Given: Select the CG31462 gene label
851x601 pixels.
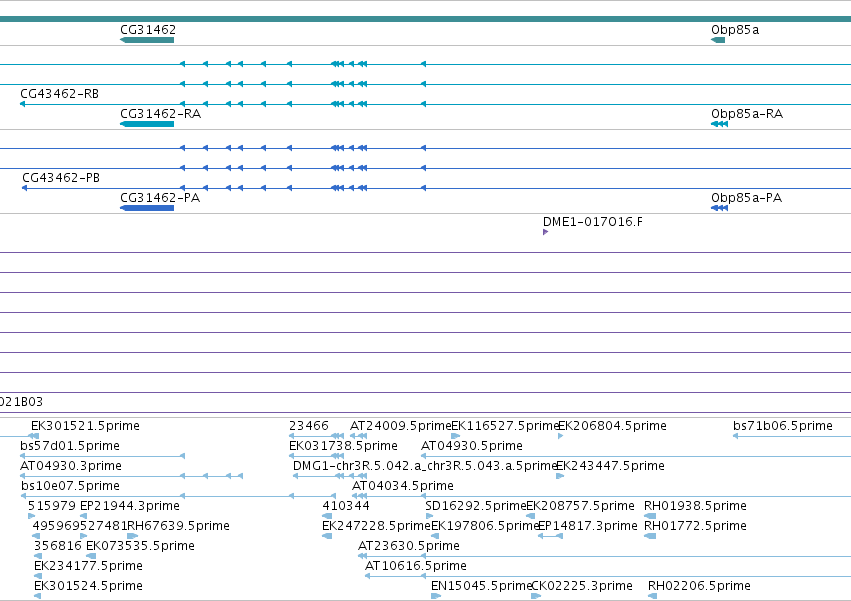Looking at the screenshot, I should (x=148, y=30).
